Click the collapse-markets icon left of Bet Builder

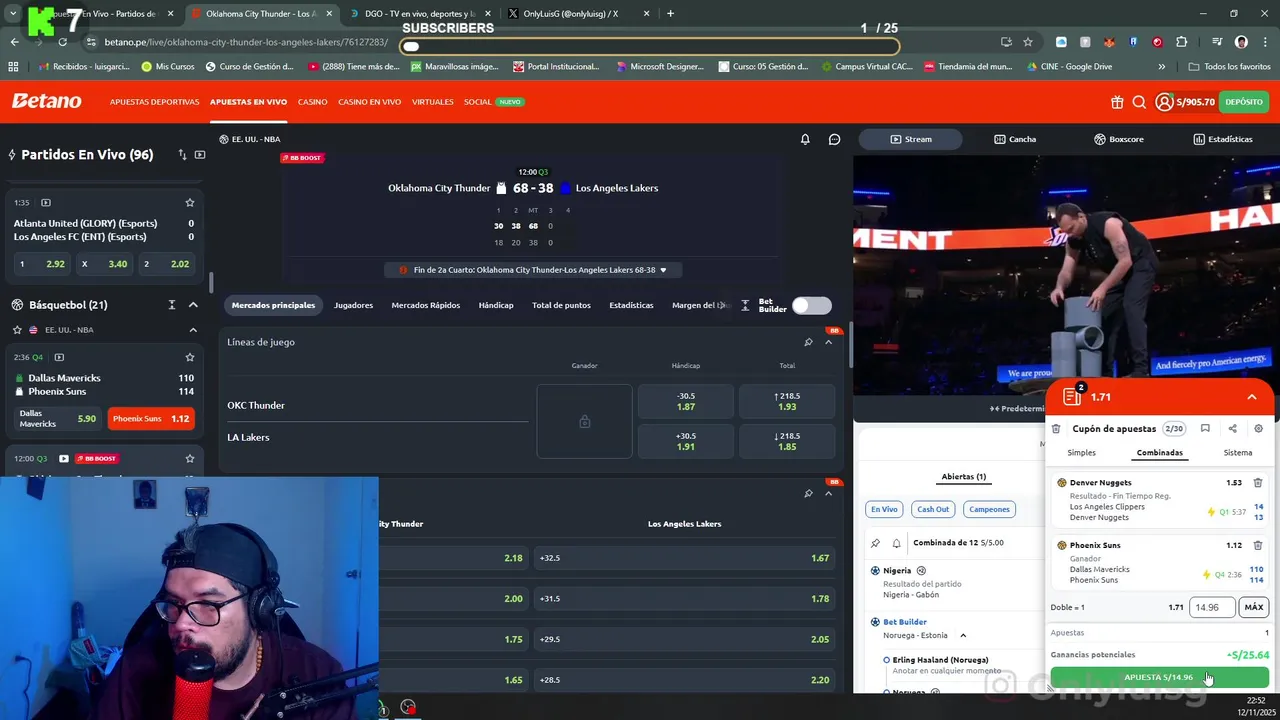pyautogui.click(x=745, y=306)
